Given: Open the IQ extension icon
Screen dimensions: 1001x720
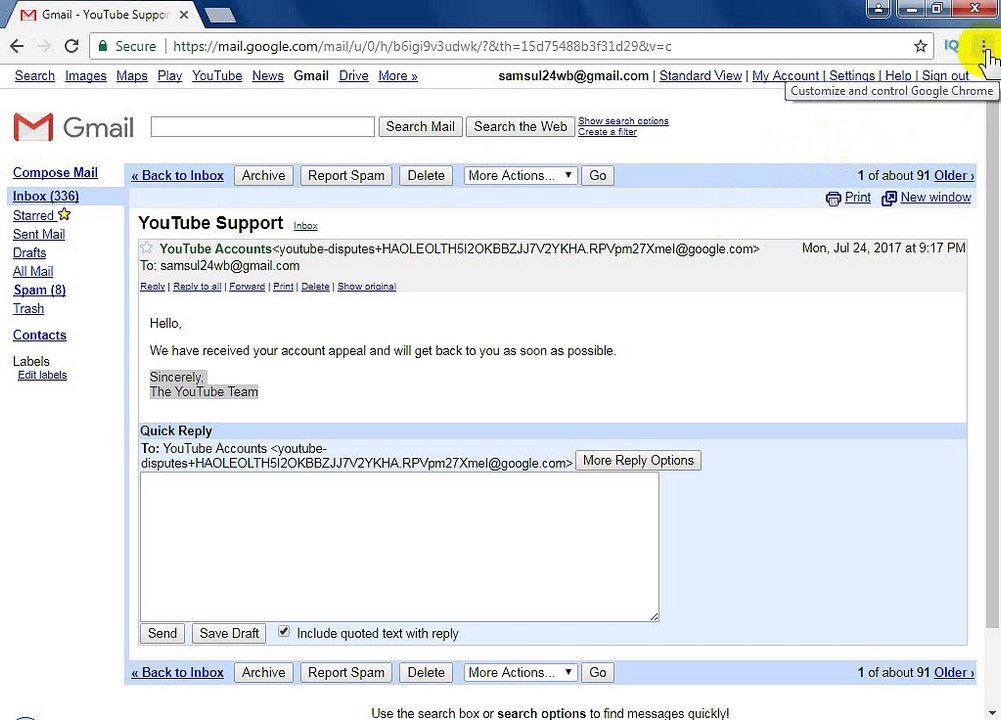Looking at the screenshot, I should click(951, 46).
